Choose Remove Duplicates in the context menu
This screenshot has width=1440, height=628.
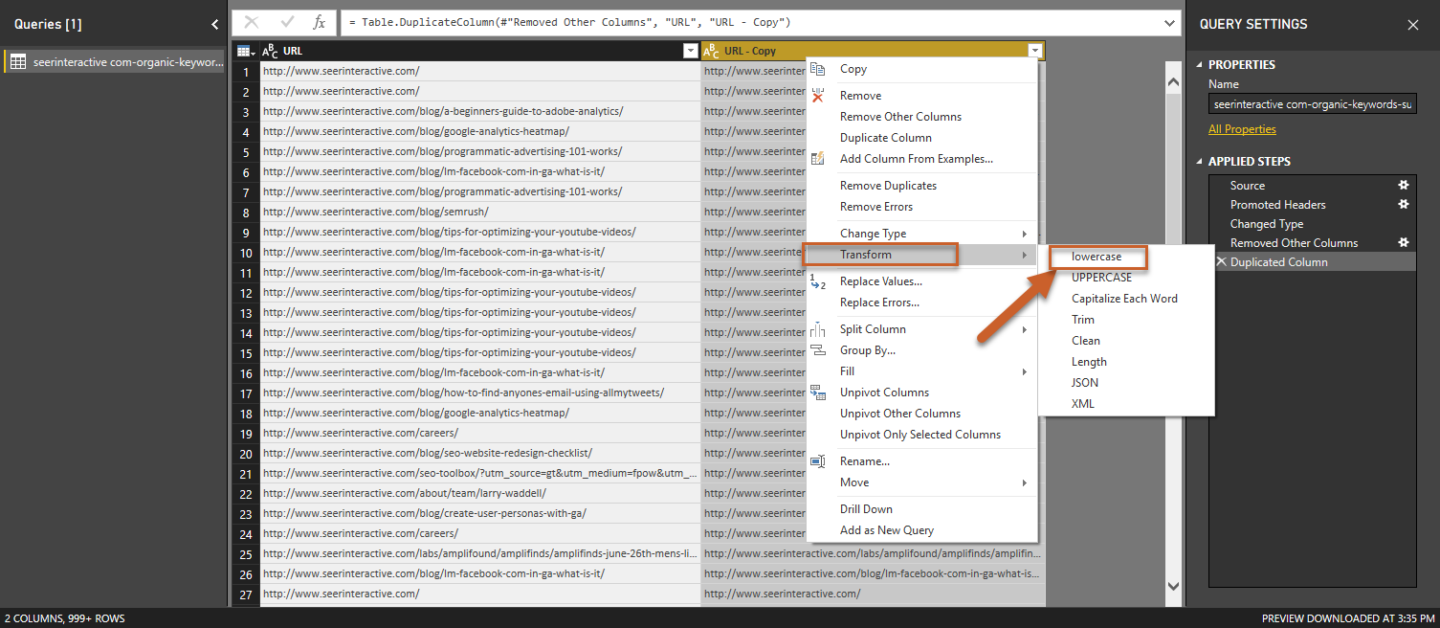pos(888,186)
